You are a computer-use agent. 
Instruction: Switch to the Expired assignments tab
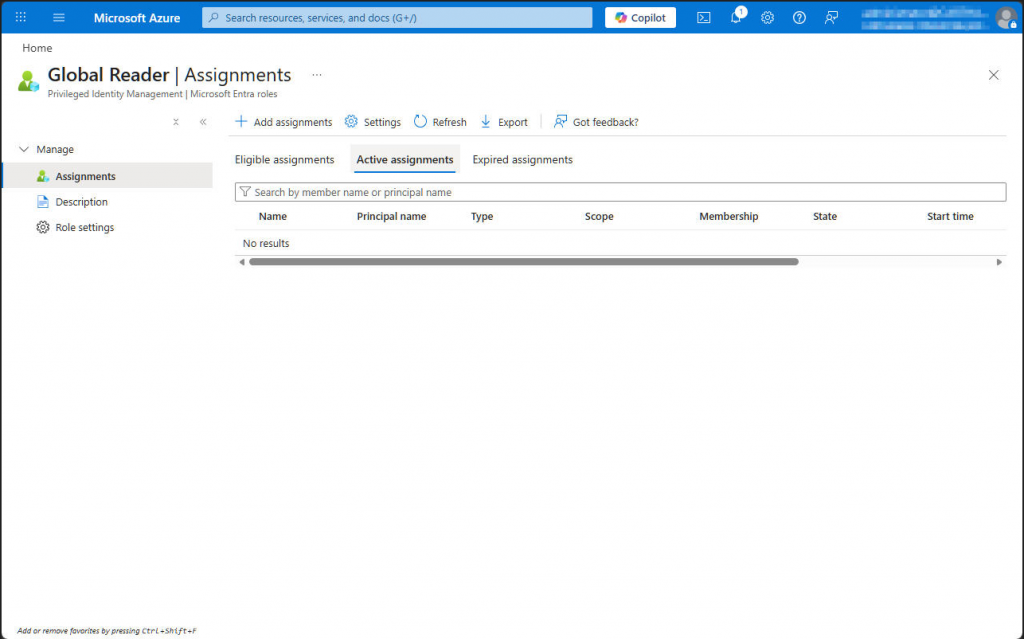(x=521, y=158)
